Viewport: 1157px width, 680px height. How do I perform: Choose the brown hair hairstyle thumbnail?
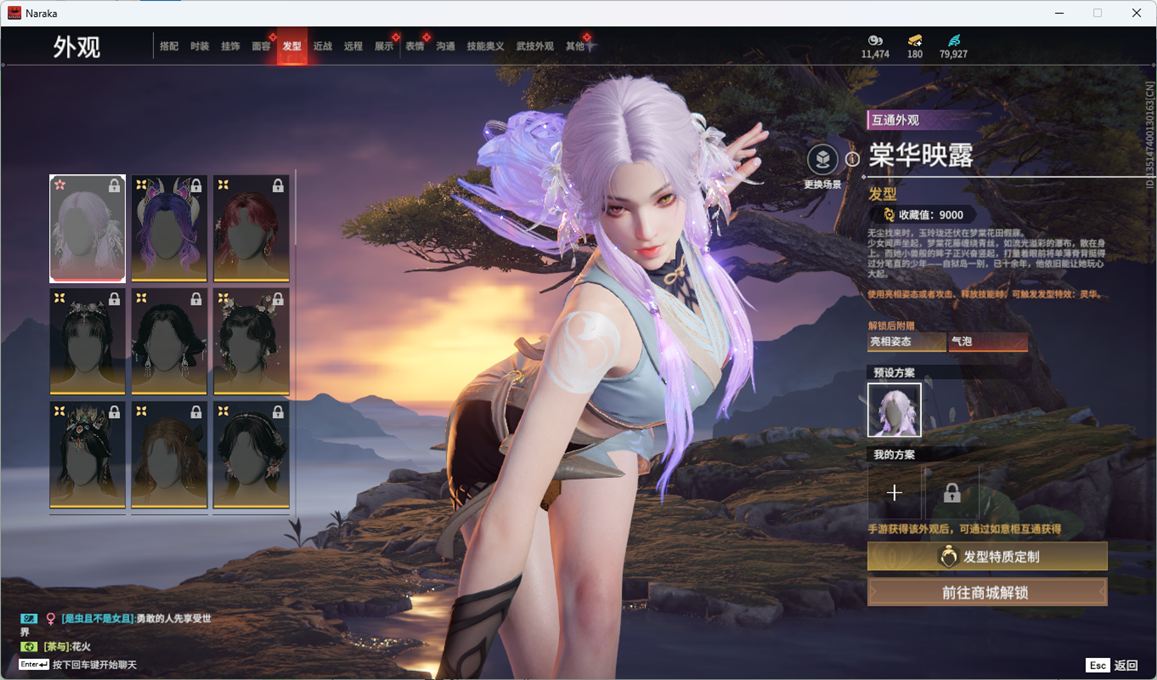click(x=169, y=454)
